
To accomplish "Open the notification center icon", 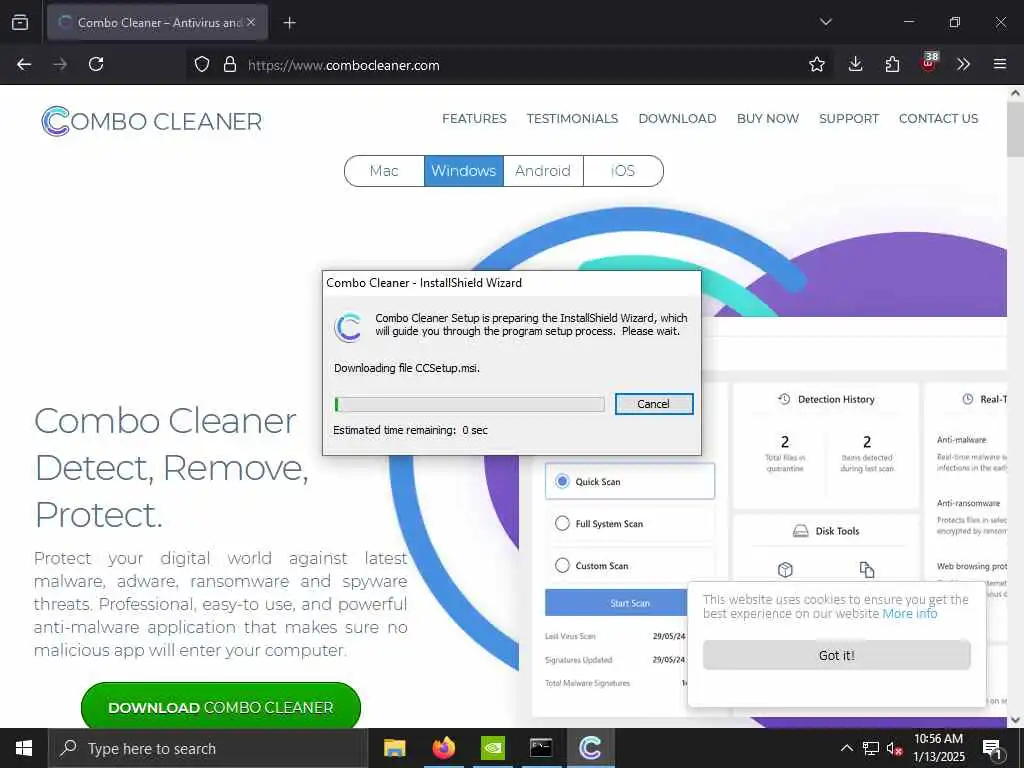I will [x=992, y=748].
